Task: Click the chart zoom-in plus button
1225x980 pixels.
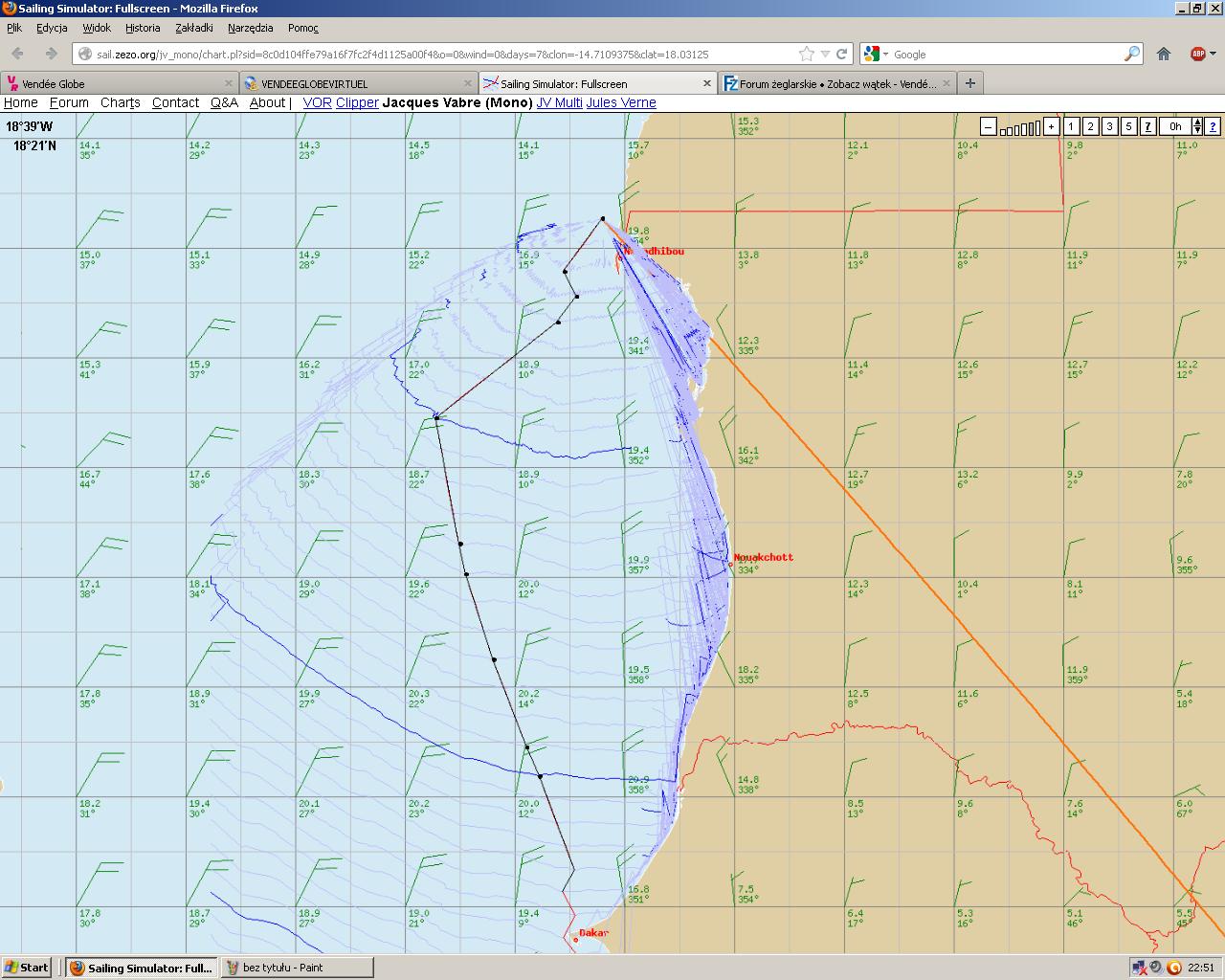Action: coord(1051,126)
